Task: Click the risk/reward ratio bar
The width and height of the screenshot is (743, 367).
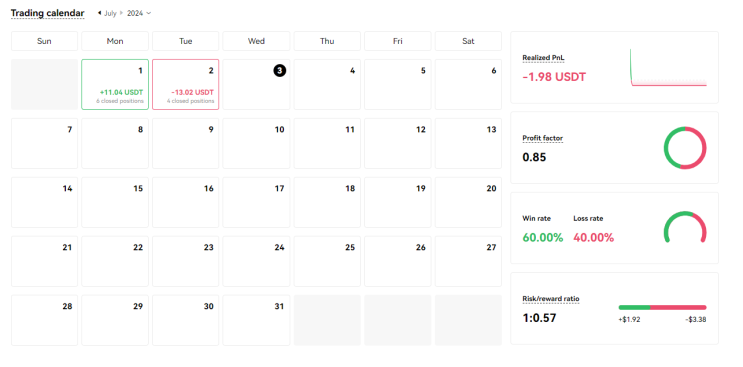Action: [x=662, y=307]
